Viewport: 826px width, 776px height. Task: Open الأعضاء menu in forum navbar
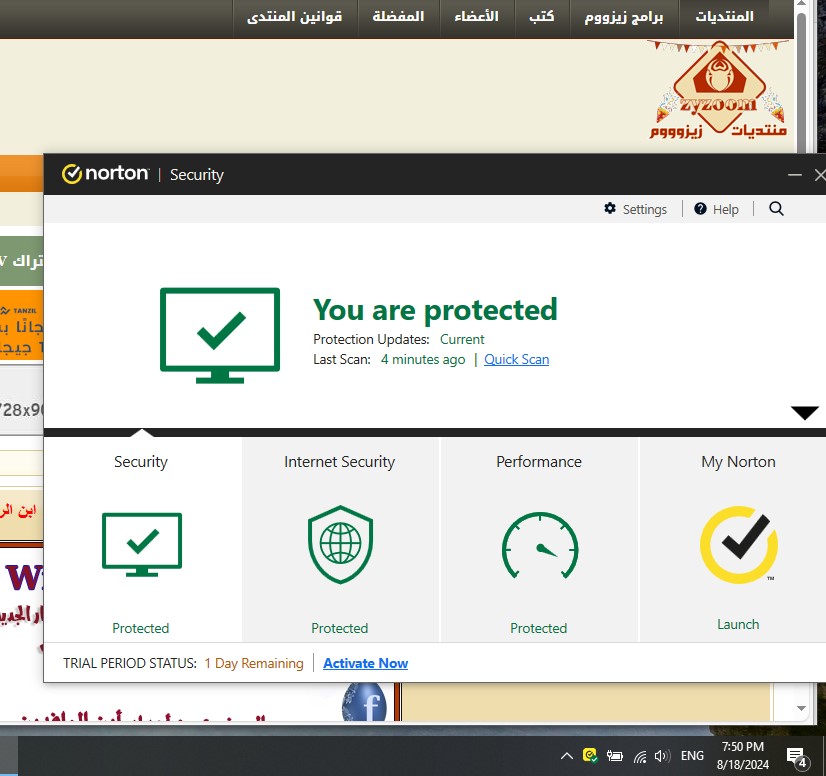[477, 17]
